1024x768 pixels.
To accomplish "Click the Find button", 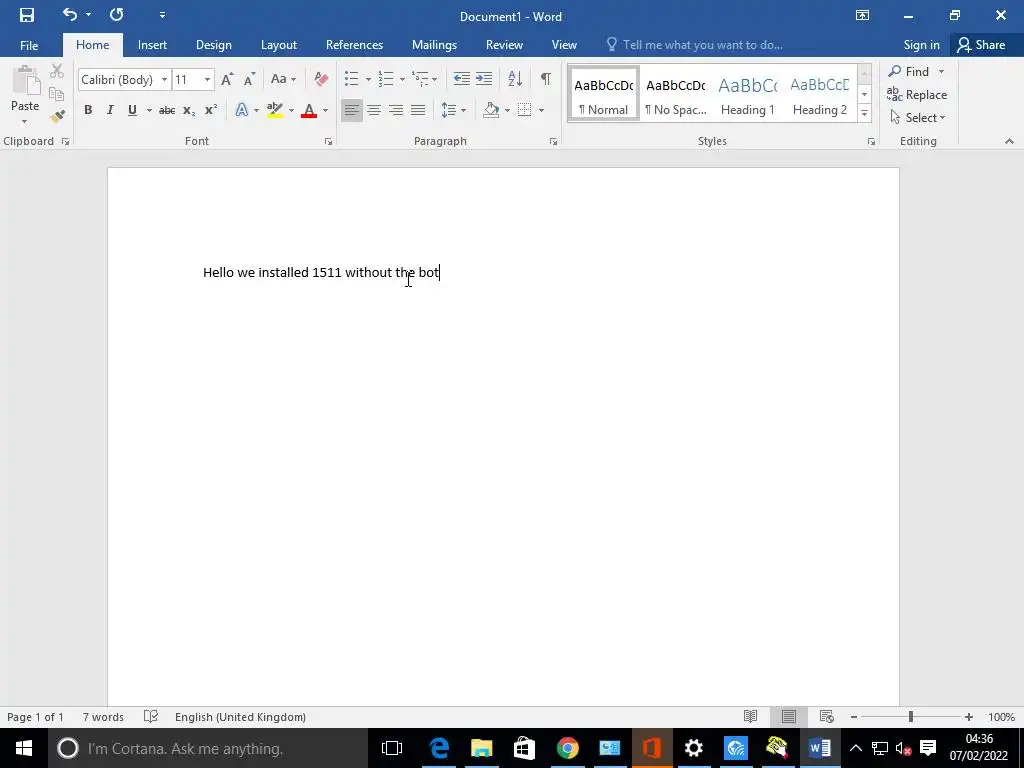I will [x=908, y=71].
